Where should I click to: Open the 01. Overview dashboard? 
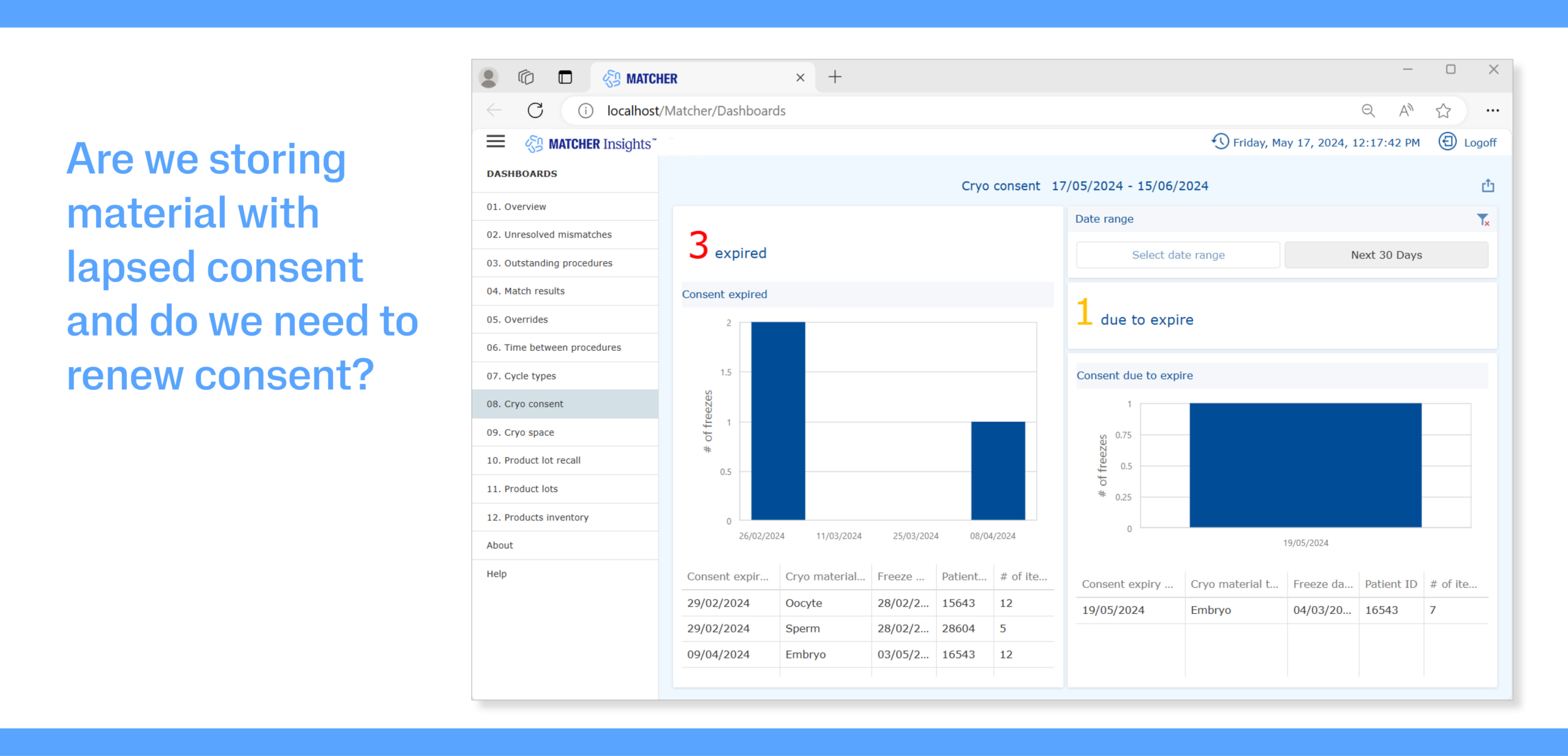pos(565,207)
